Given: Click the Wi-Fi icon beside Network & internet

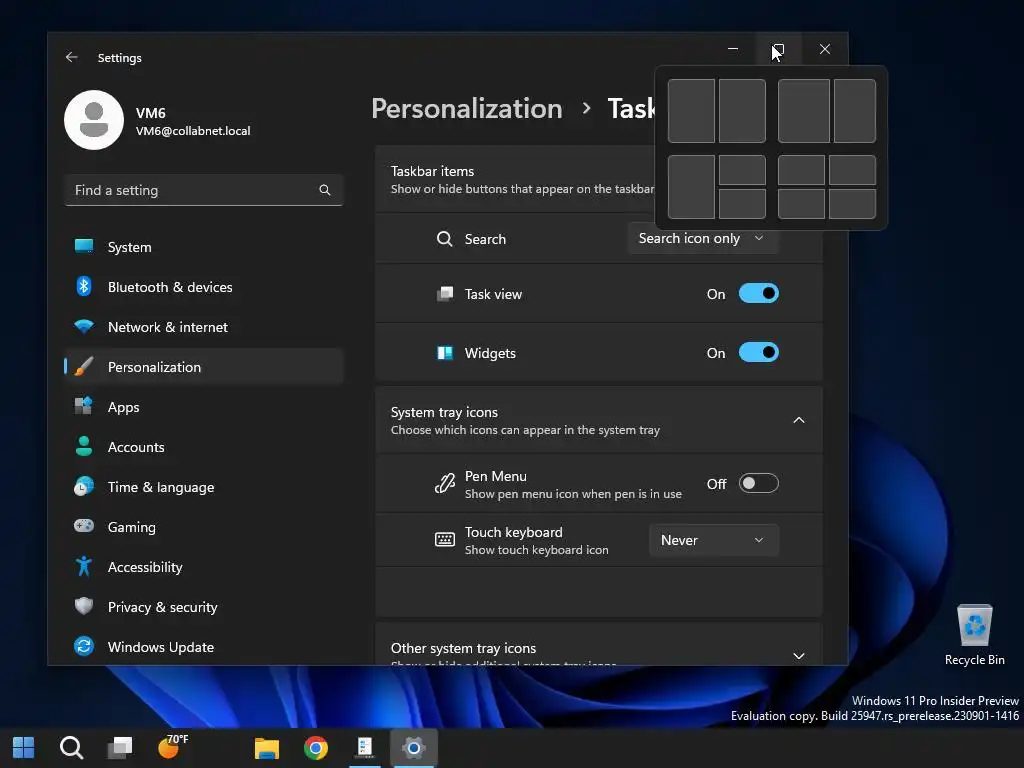Looking at the screenshot, I should pyautogui.click(x=84, y=326).
